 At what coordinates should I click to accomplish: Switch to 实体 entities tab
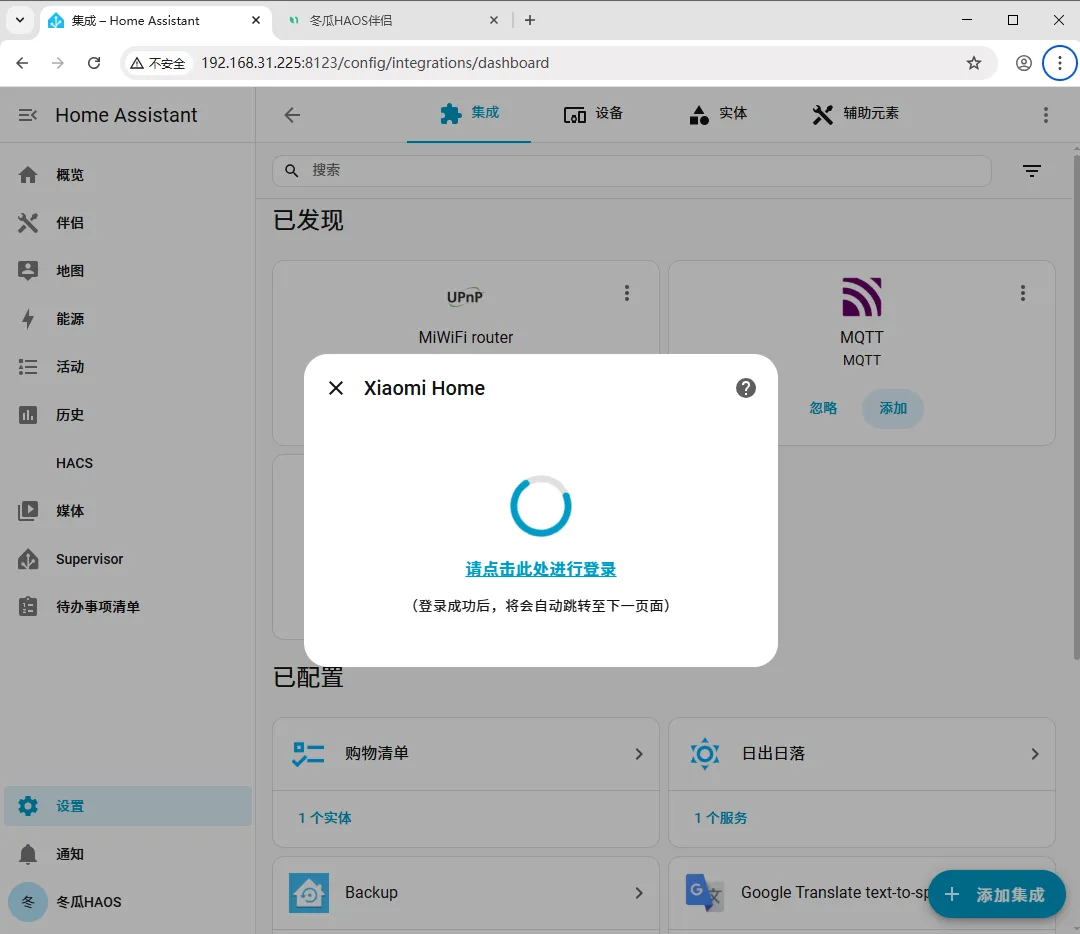point(718,114)
